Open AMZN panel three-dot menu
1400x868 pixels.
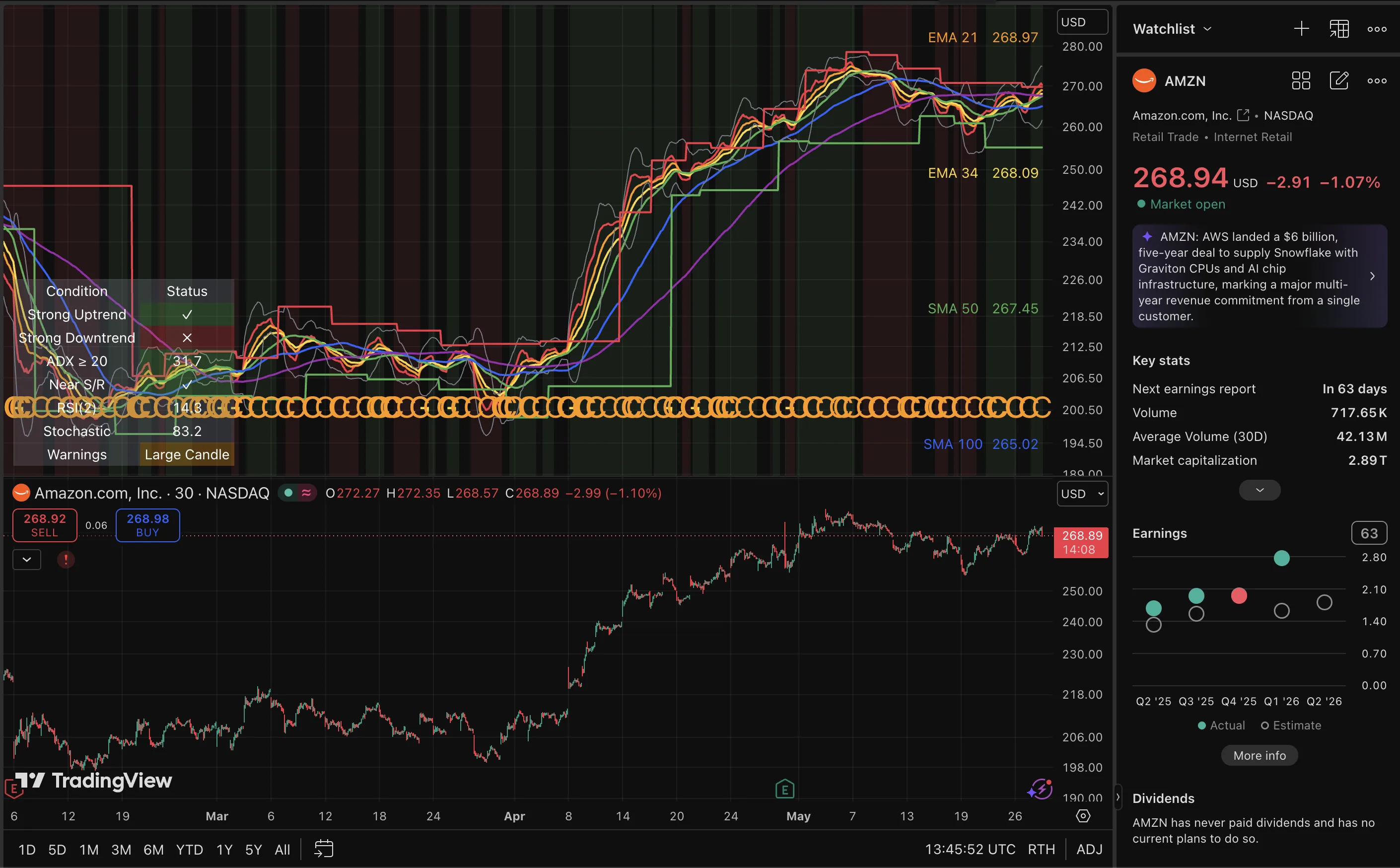pyautogui.click(x=1377, y=81)
